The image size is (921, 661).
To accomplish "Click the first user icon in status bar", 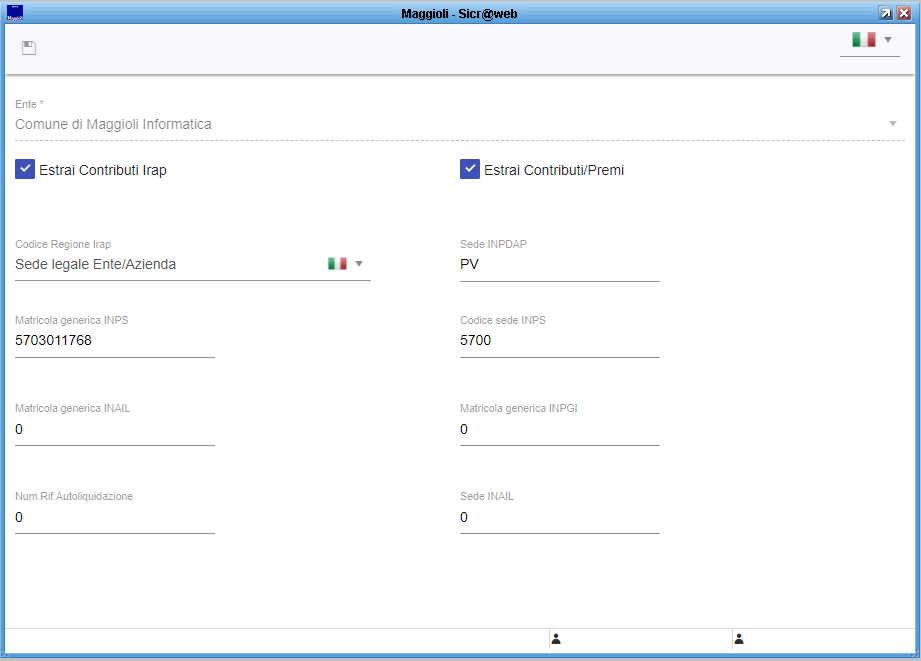I will (x=556, y=639).
